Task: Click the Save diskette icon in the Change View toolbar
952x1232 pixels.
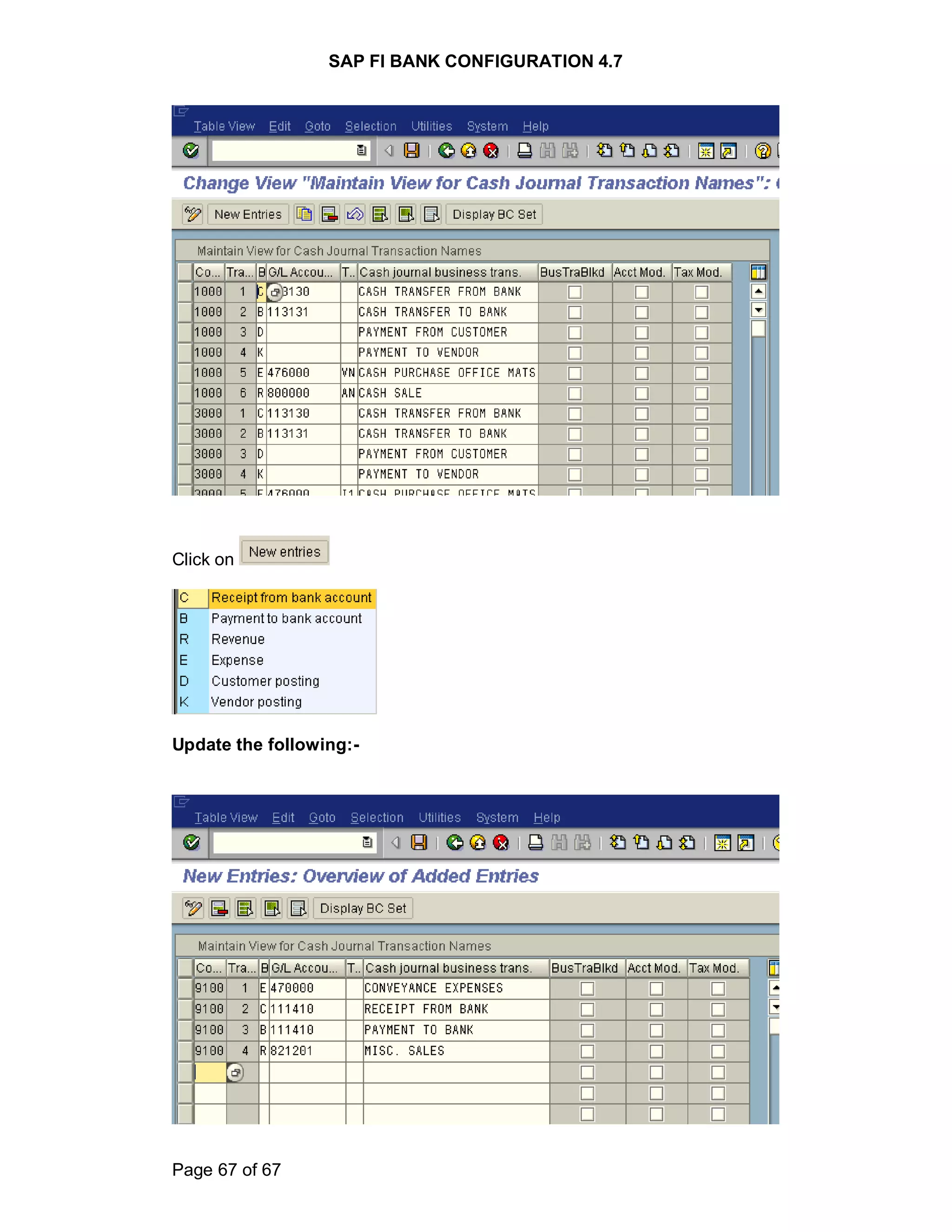Action: click(412, 151)
